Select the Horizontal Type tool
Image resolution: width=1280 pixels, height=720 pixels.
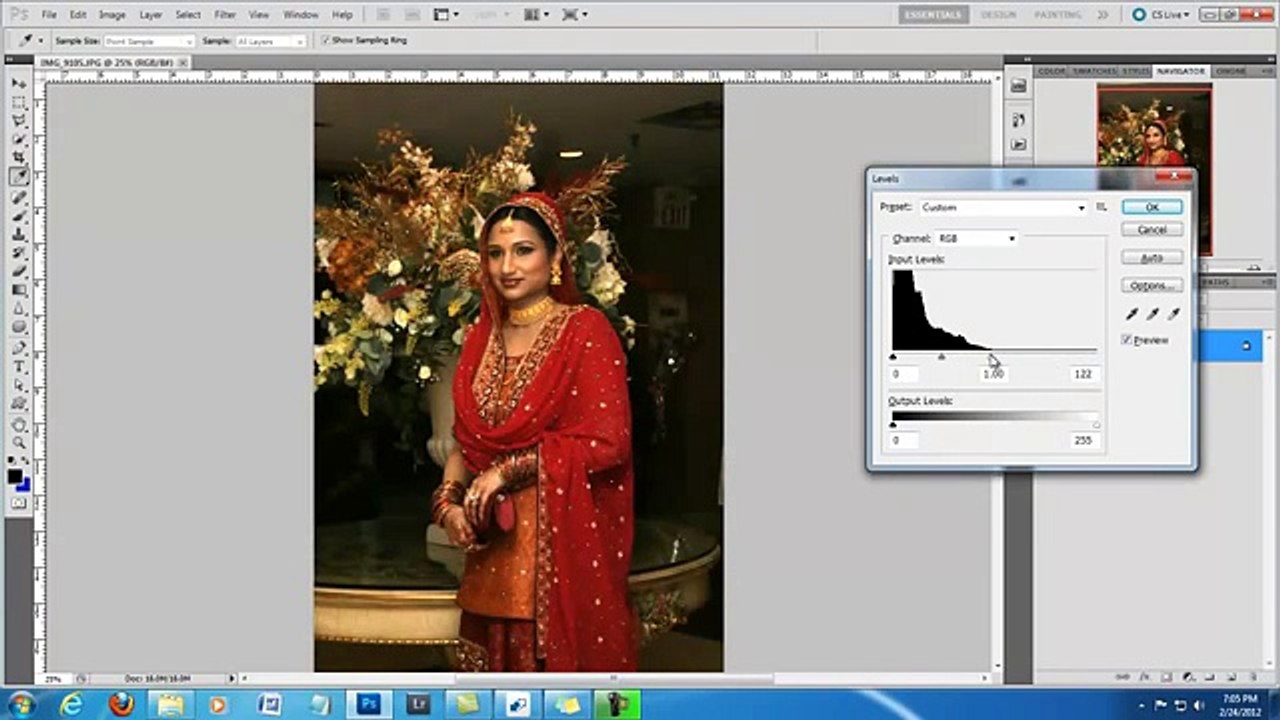(x=19, y=367)
